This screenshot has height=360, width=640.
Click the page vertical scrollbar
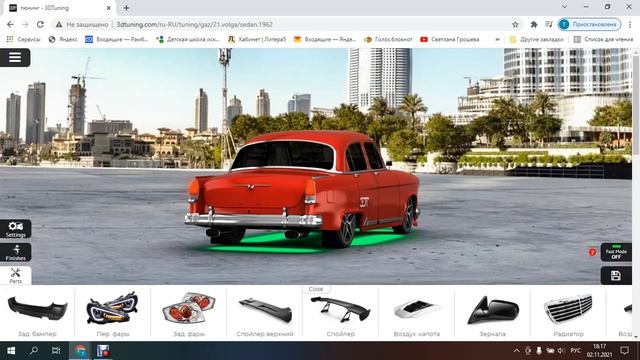tap(636, 104)
